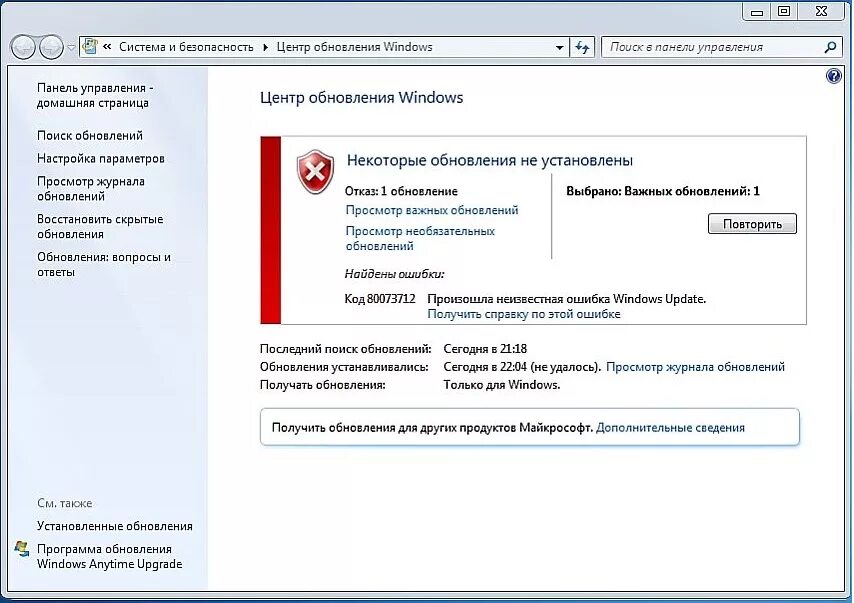Viewport: 854px width, 603px height.
Task: Click error code text 'Код 80073712'
Action: [x=380, y=299]
